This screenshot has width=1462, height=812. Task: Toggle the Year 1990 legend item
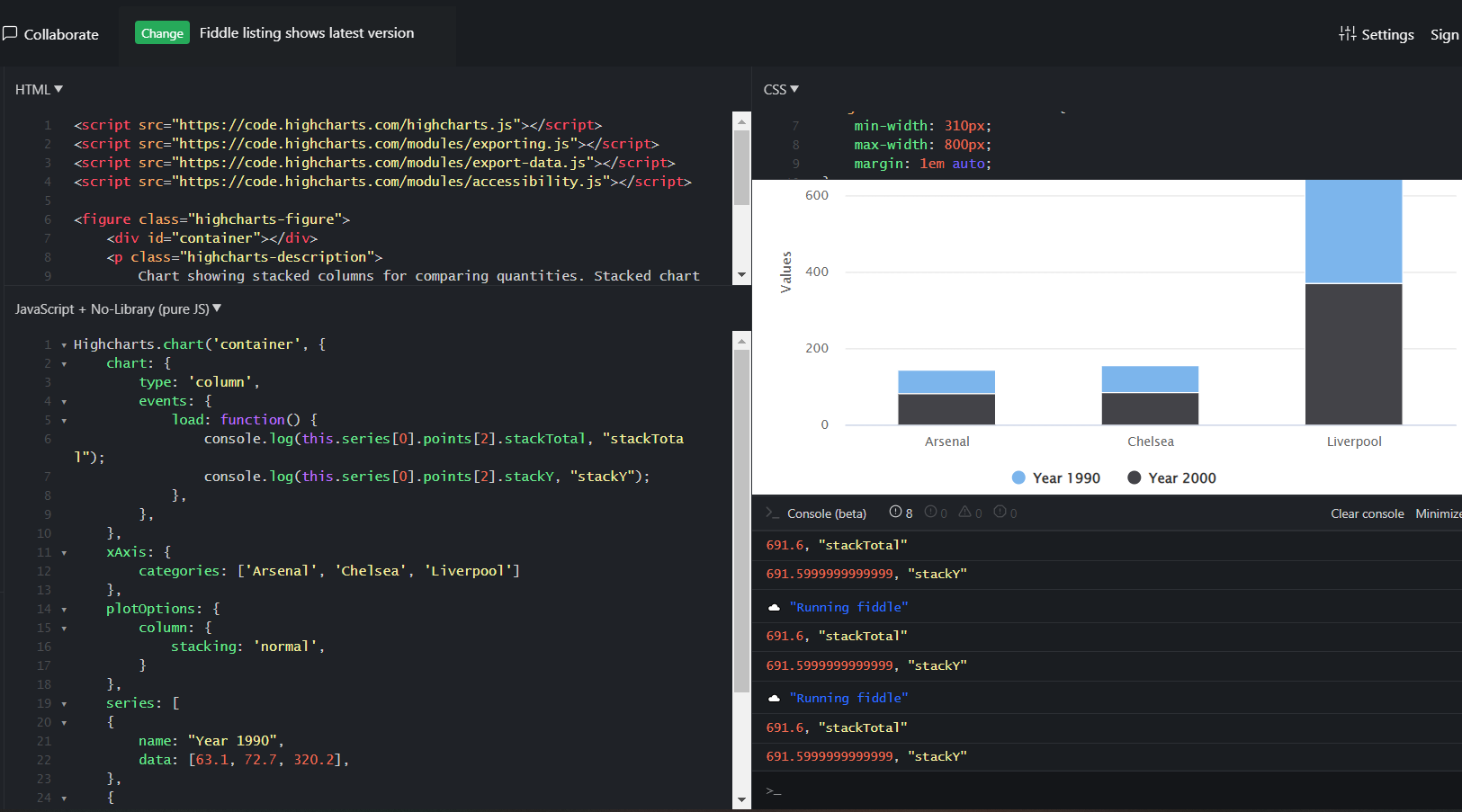click(1055, 477)
